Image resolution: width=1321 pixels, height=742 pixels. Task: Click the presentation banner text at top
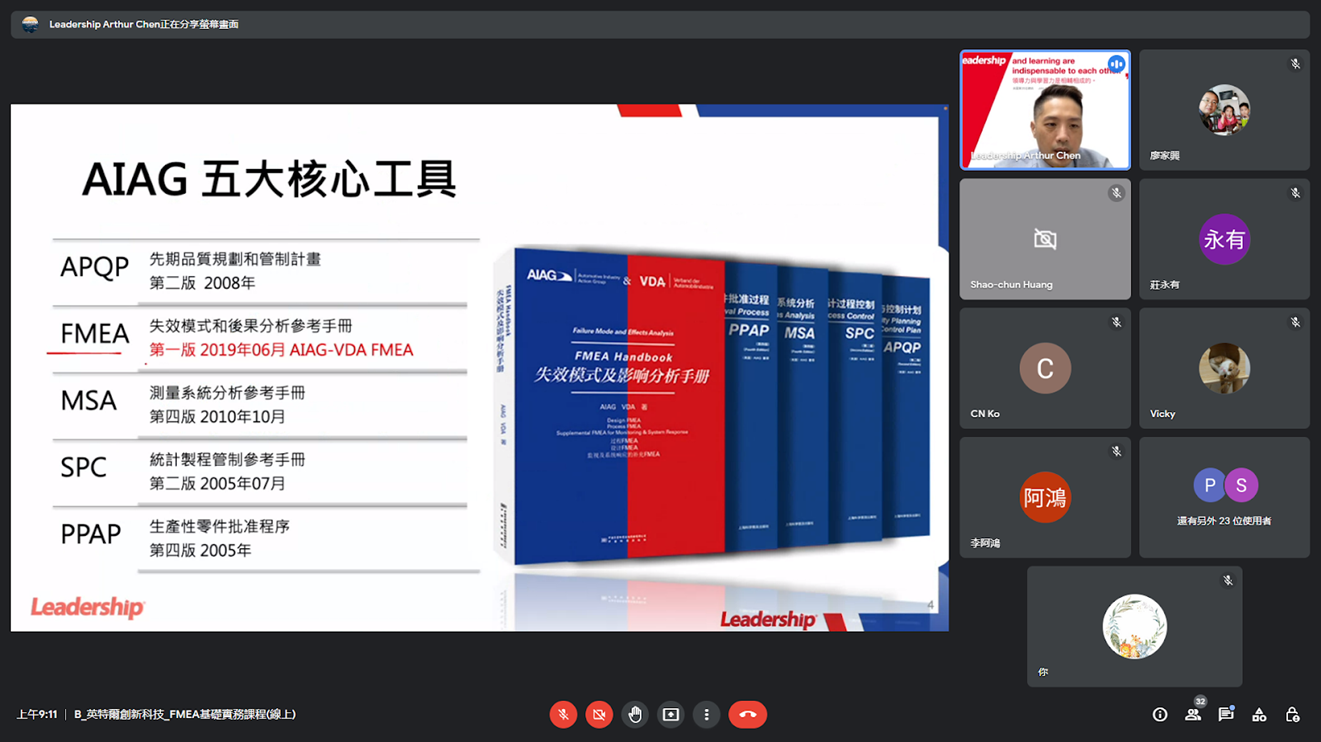(x=144, y=24)
